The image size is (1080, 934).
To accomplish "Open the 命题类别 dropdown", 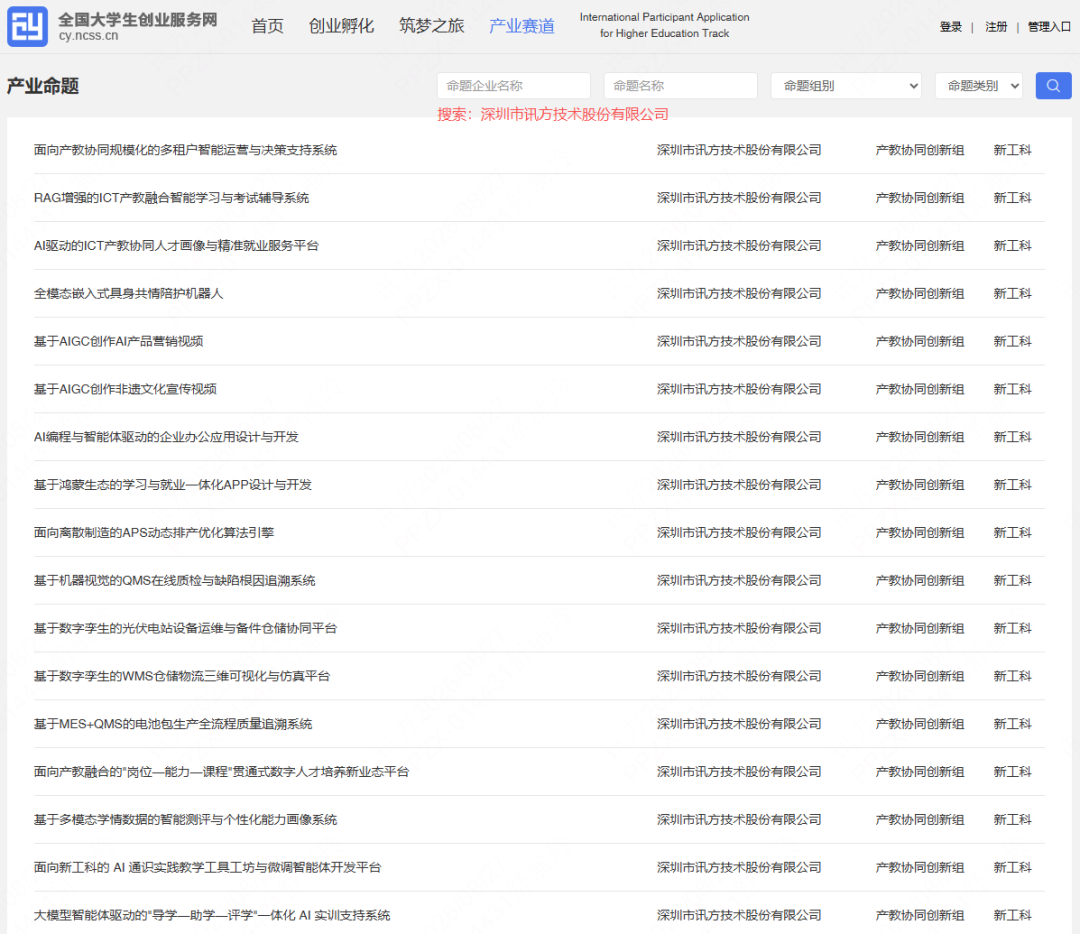I will click(979, 85).
